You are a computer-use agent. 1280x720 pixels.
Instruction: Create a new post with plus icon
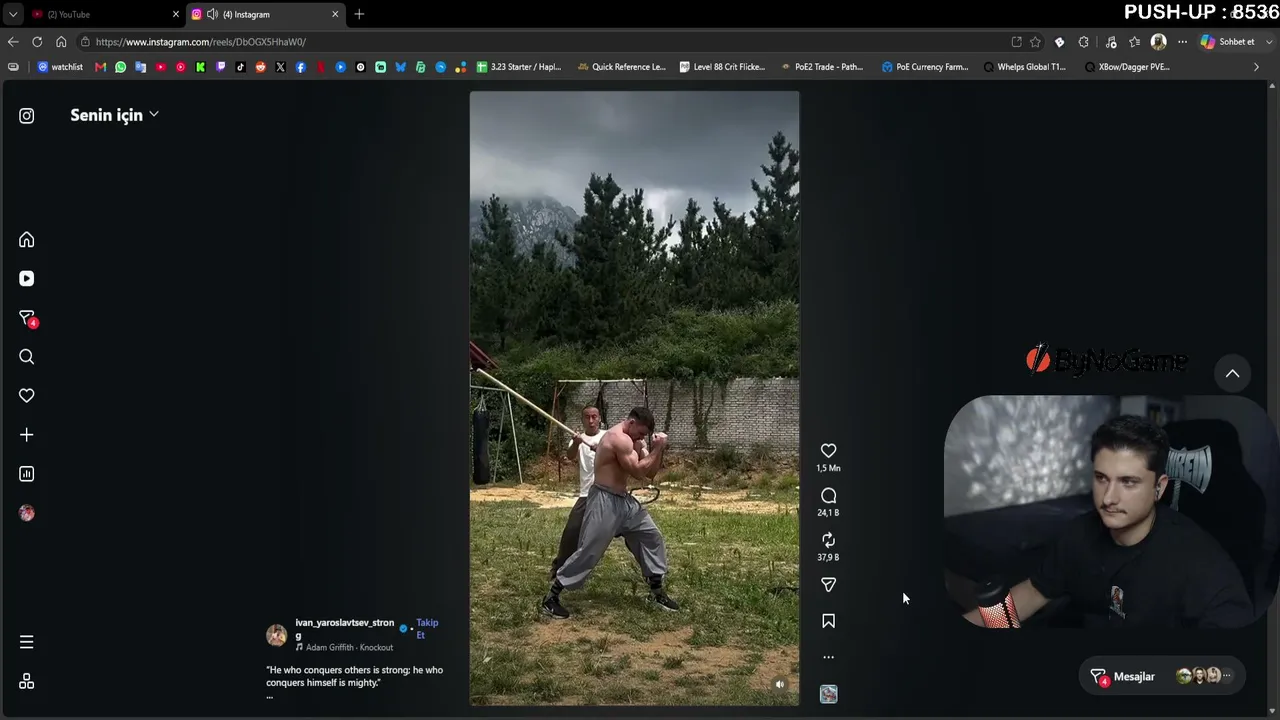coord(27,435)
